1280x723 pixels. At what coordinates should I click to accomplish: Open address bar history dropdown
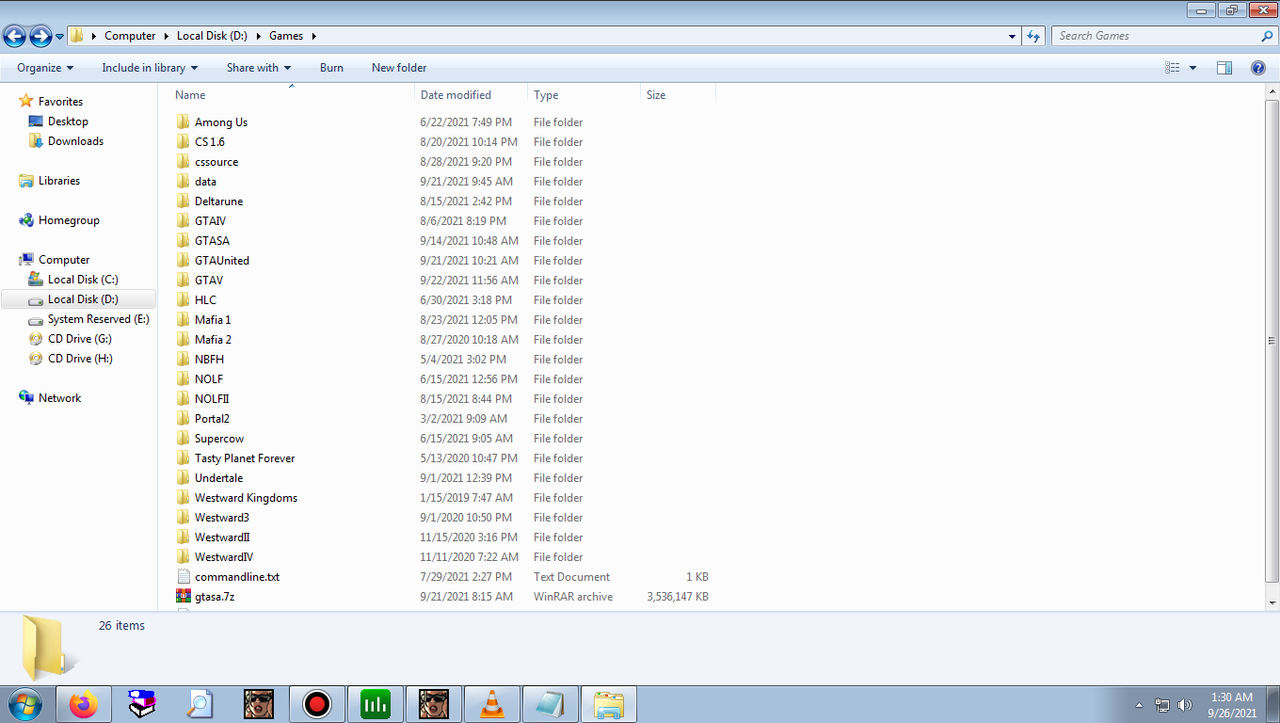(x=1013, y=36)
